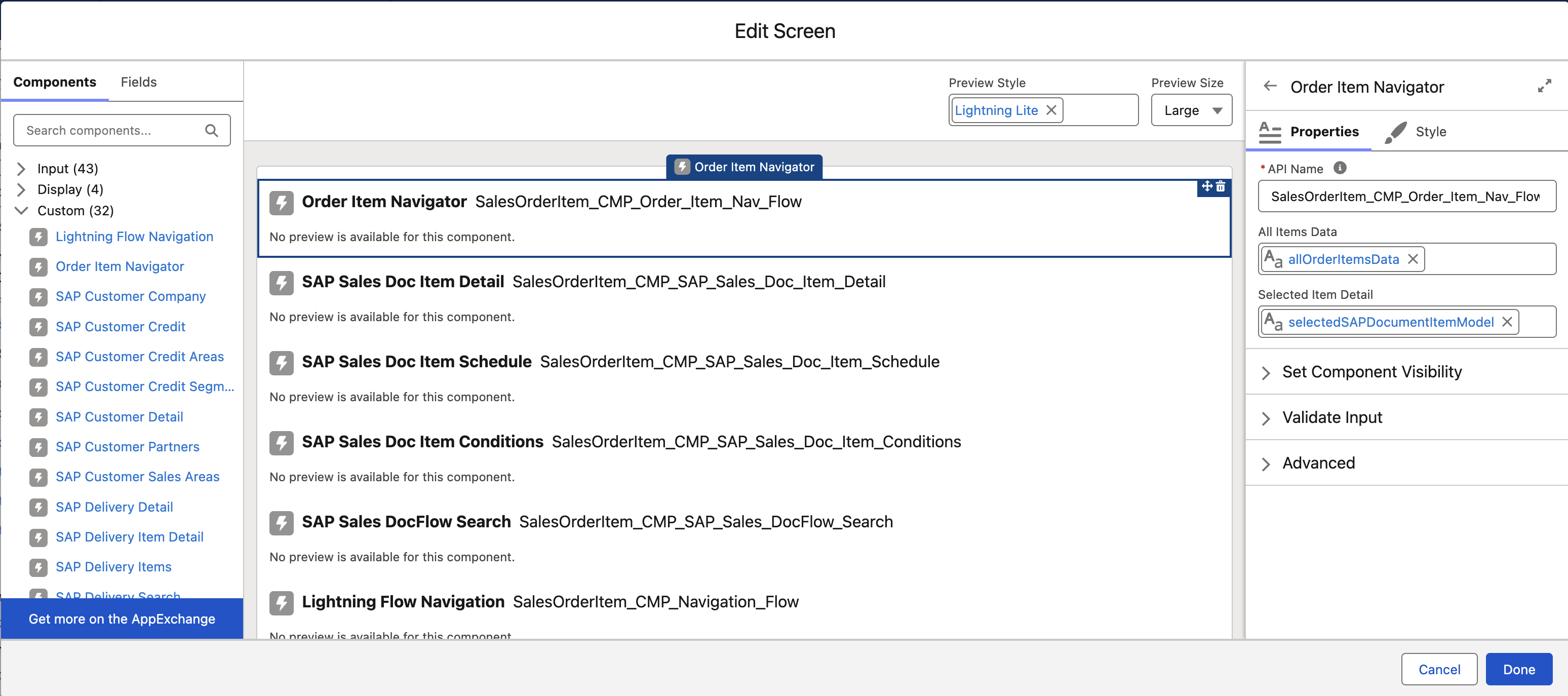Open the Preview Style combobox field

point(1043,110)
